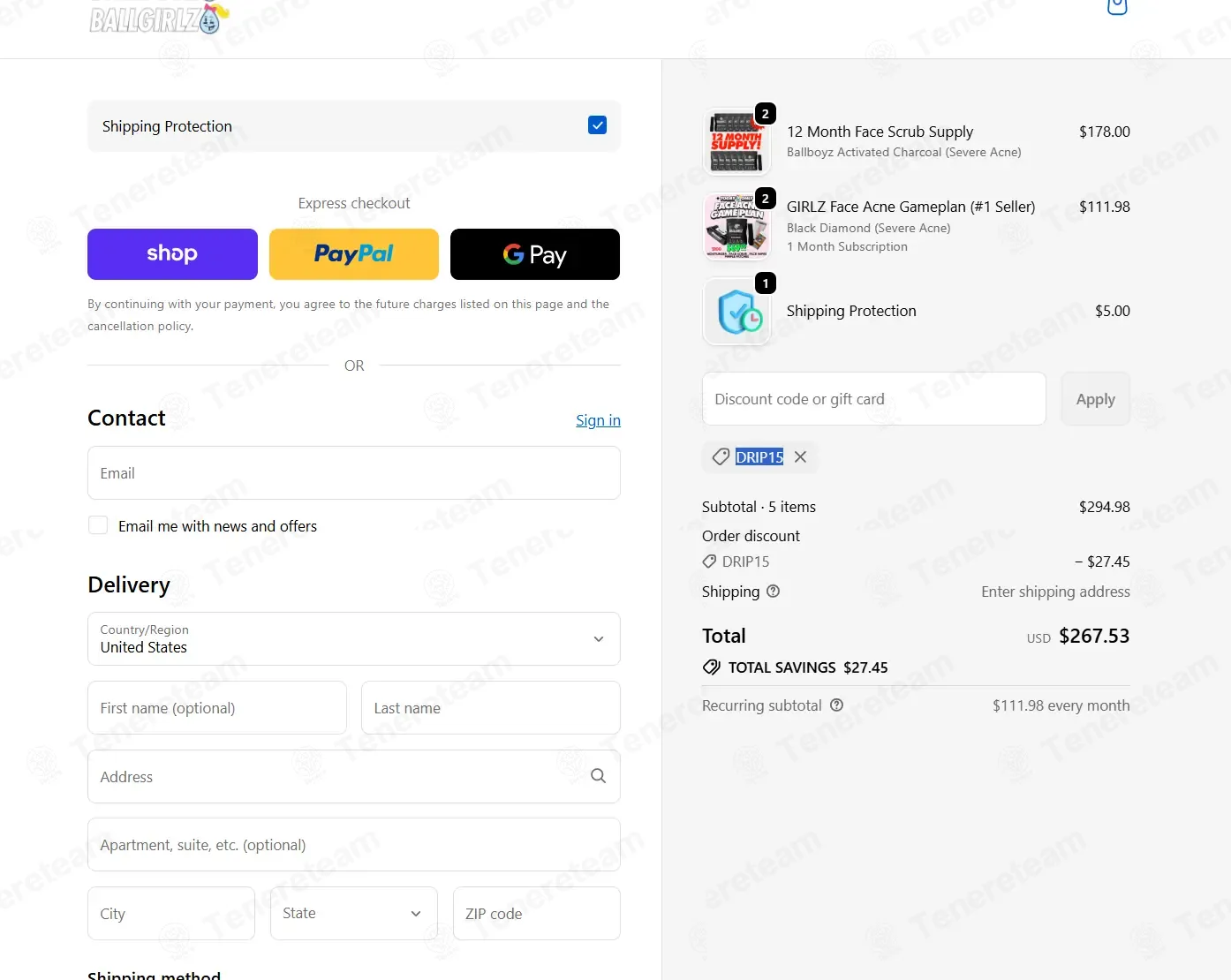Image resolution: width=1231 pixels, height=980 pixels.
Task: Click the First name (optional) field
Action: (217, 708)
